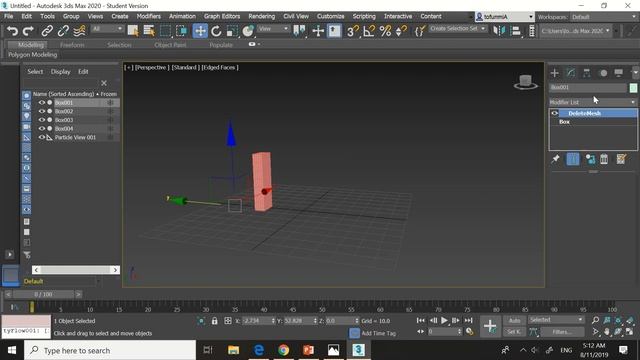Click the Filters... button
Screen dimensions: 640x360
click(x=562, y=332)
